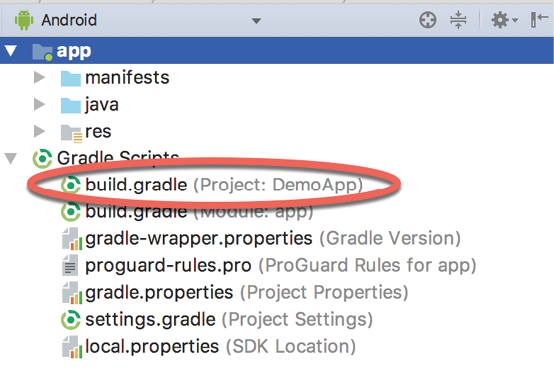The height and width of the screenshot is (374, 554).
Task: Click the scroll from source target icon
Action: click(x=428, y=20)
